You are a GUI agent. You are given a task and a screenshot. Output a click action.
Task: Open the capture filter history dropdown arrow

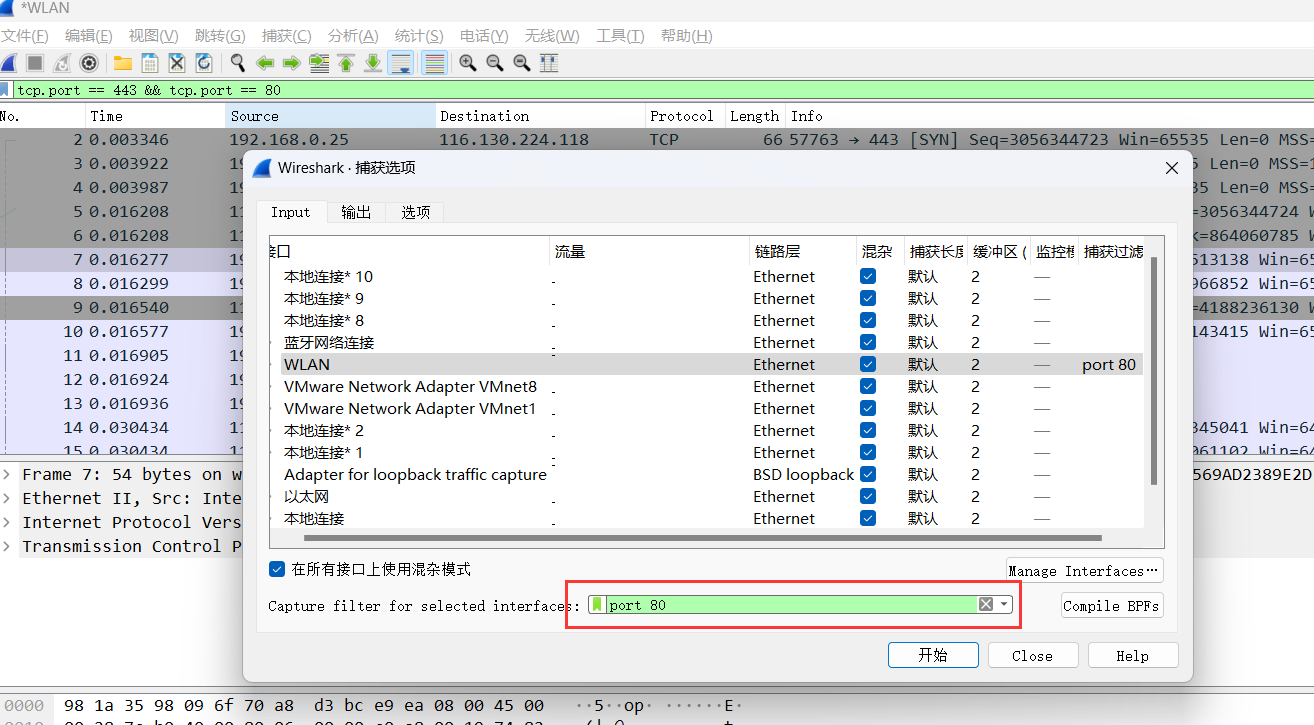click(x=1004, y=604)
